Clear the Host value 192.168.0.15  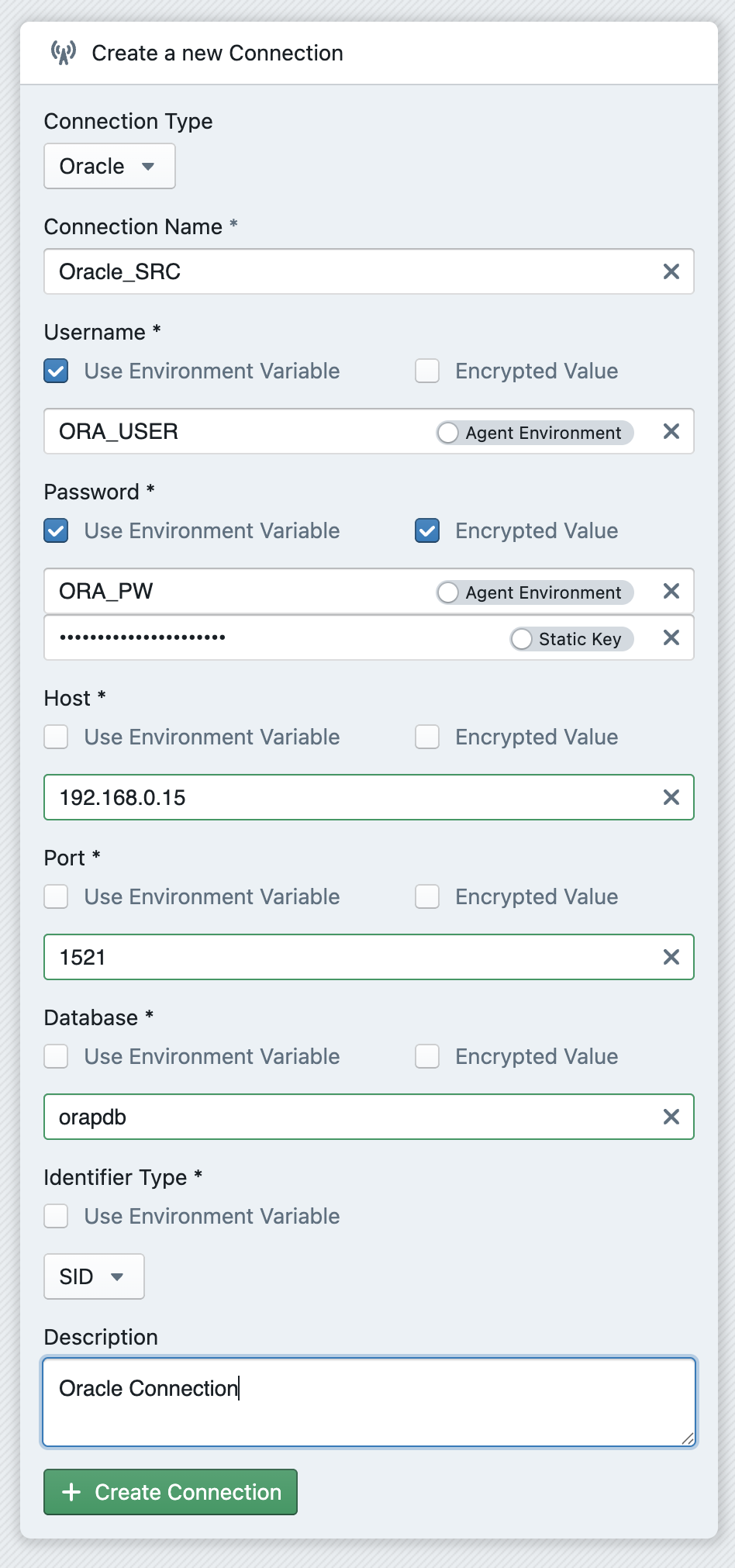coord(671,797)
